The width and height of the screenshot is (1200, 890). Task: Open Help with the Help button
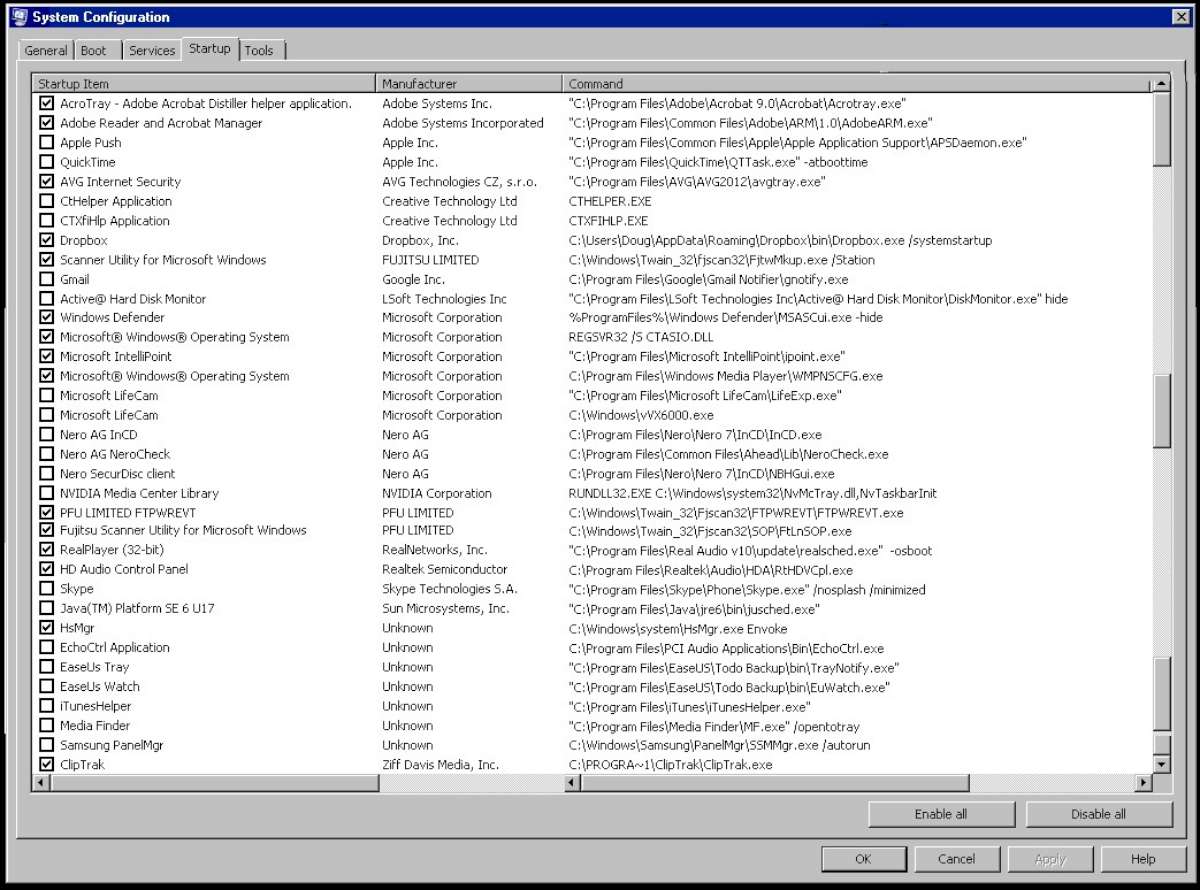[1143, 859]
